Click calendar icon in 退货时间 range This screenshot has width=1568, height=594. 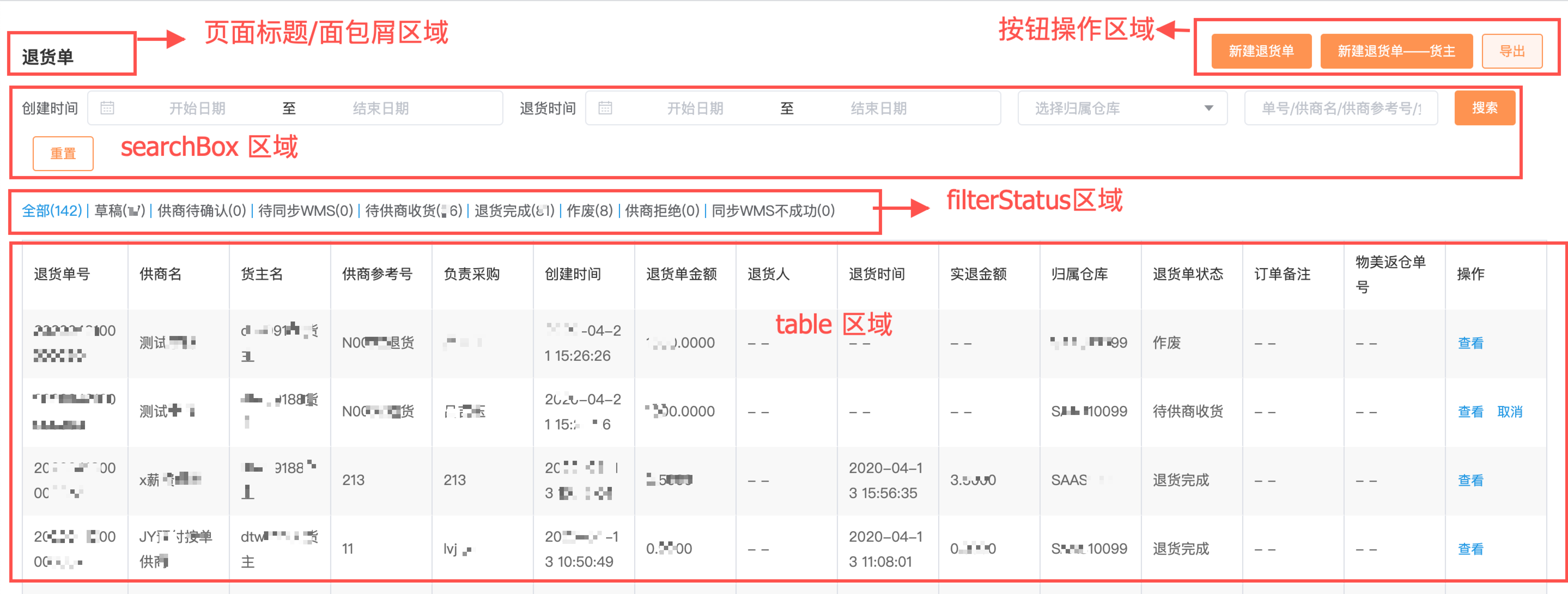click(x=605, y=108)
